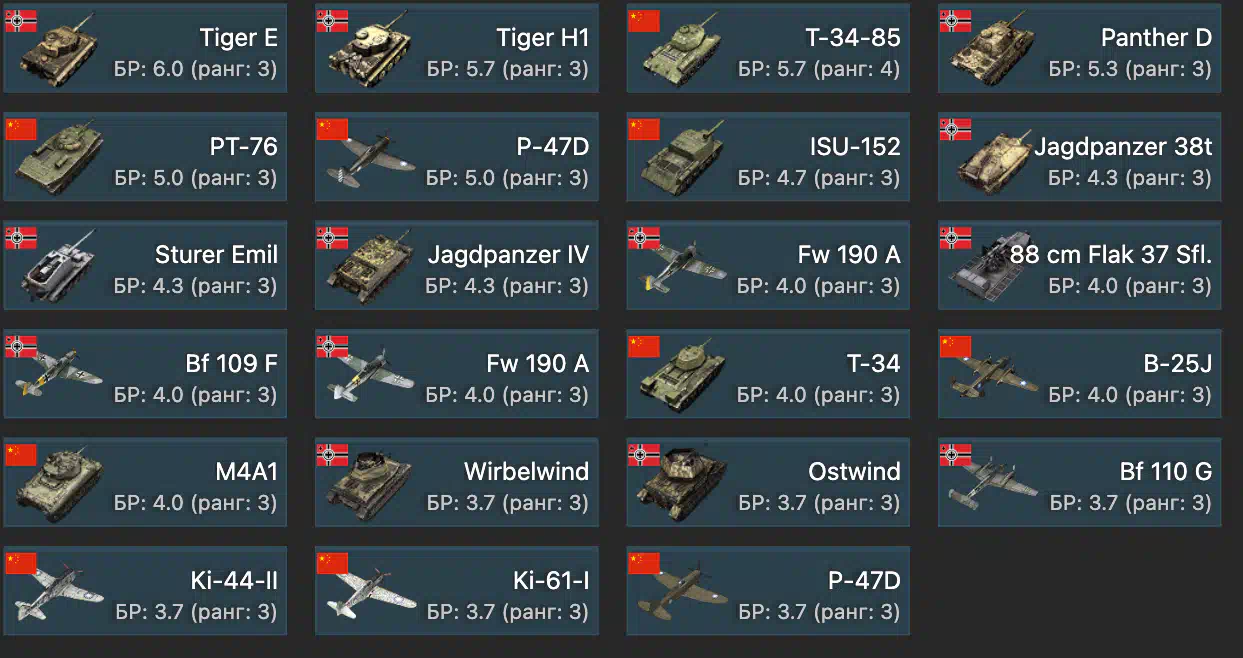
Task: Select the Jagdpanzer 38t card
Action: (1079, 156)
